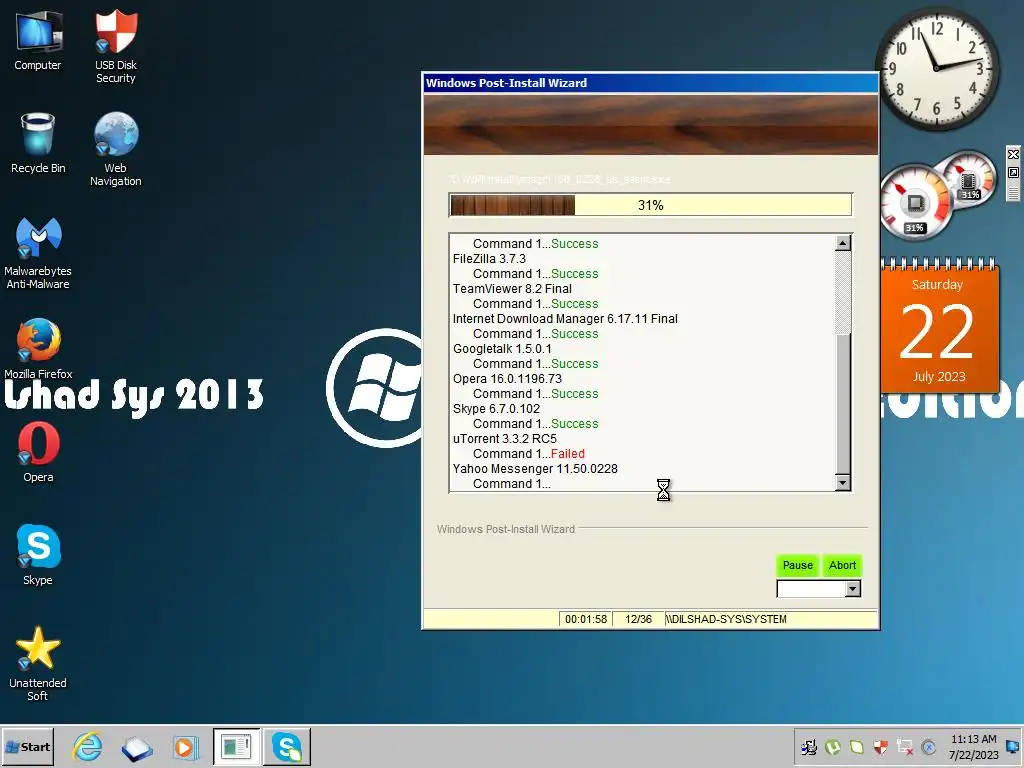Select Yahoo Messenger 11.50.0228 log entry

coord(536,469)
